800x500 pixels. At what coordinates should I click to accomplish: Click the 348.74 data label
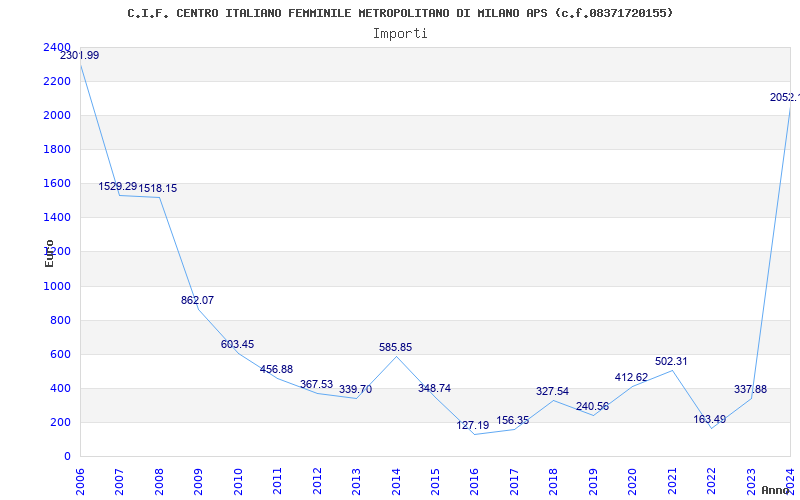(435, 388)
